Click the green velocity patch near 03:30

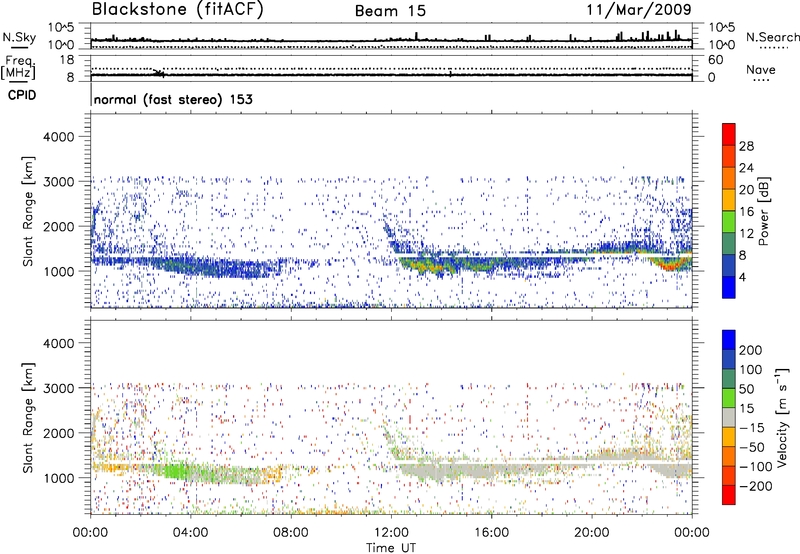[x=175, y=470]
